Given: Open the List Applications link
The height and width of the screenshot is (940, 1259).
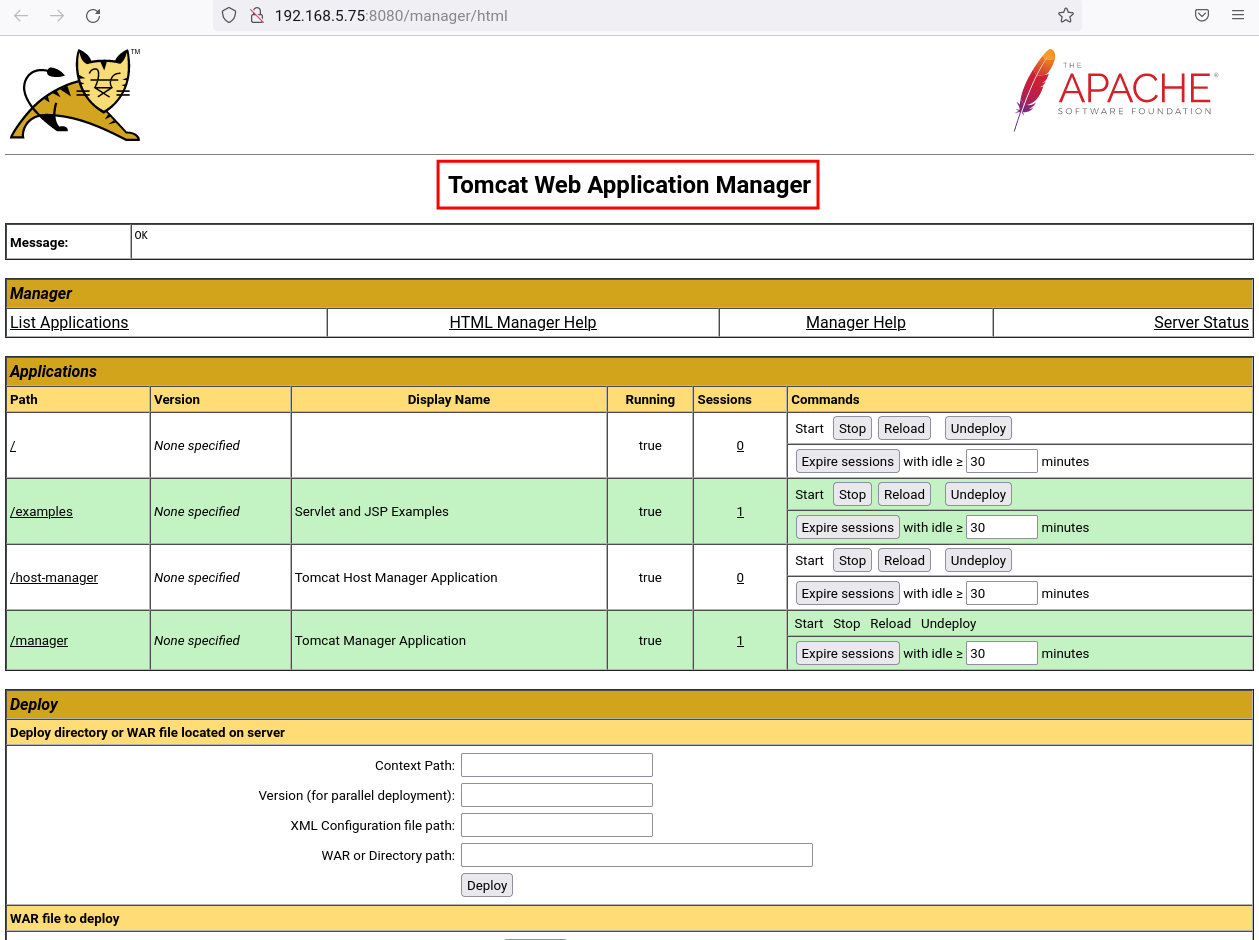Looking at the screenshot, I should 69,323.
